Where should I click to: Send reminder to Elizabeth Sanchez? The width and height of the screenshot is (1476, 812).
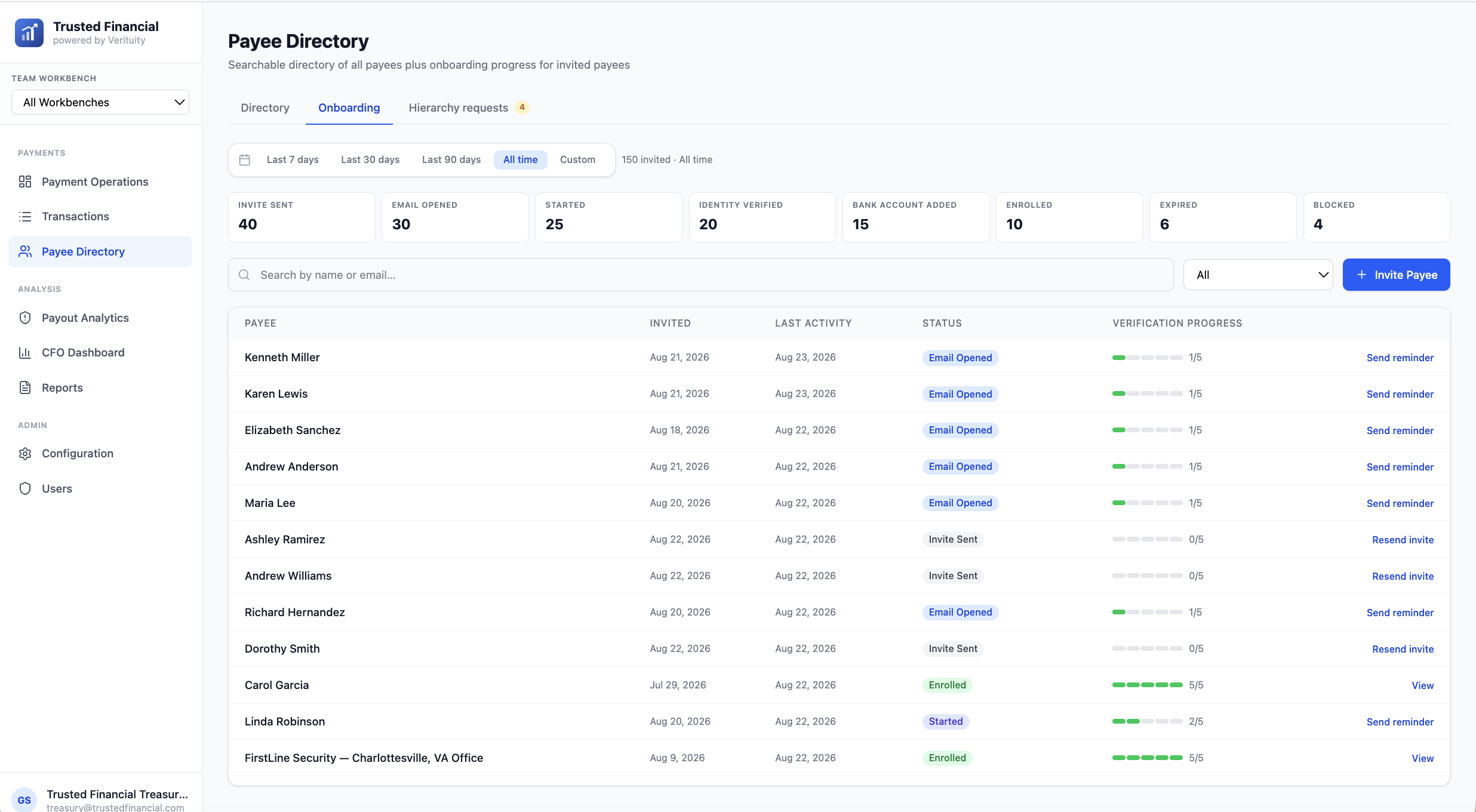[x=1400, y=430]
